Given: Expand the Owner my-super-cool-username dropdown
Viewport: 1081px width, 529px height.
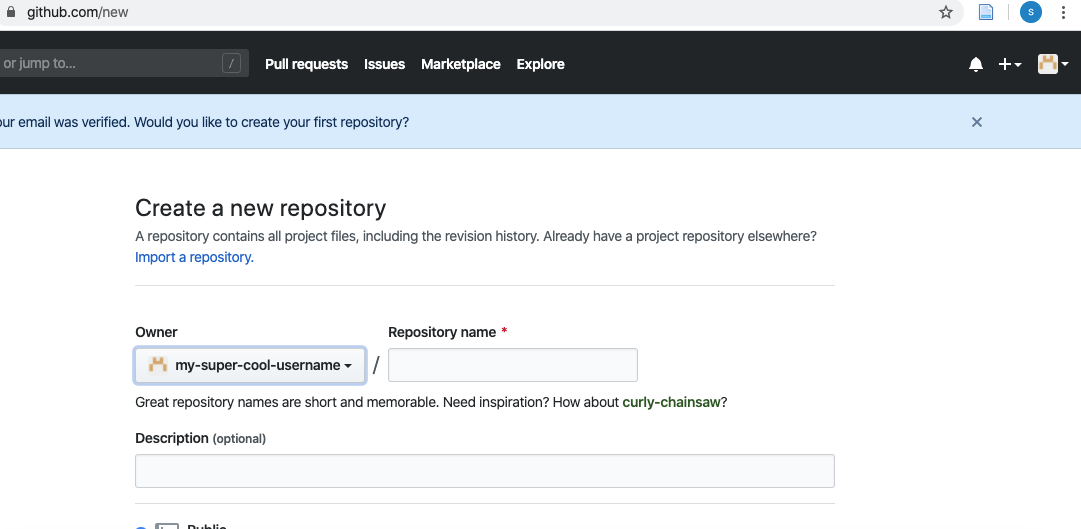Looking at the screenshot, I should (x=250, y=365).
